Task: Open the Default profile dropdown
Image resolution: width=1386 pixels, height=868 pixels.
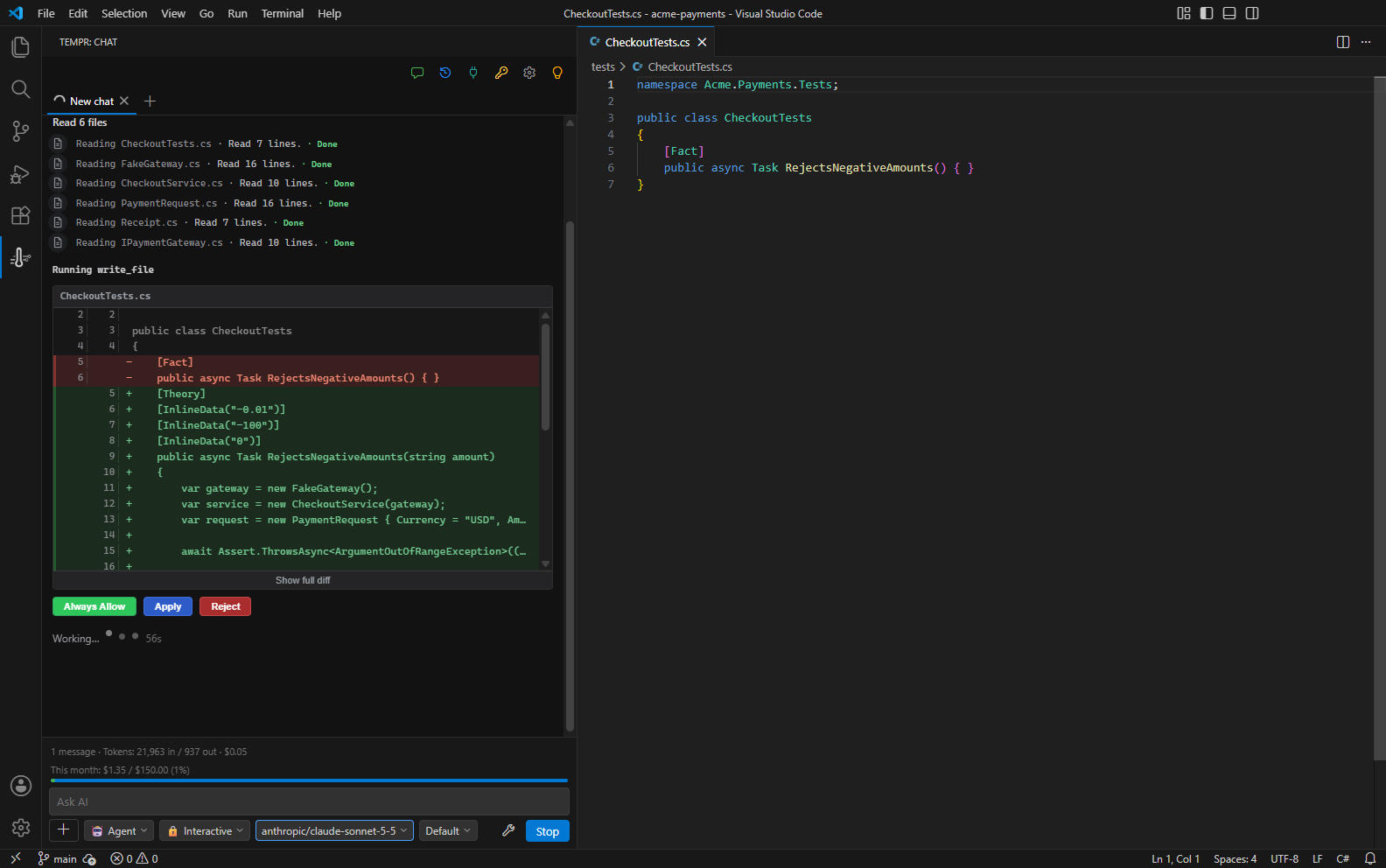Action: click(x=448, y=831)
